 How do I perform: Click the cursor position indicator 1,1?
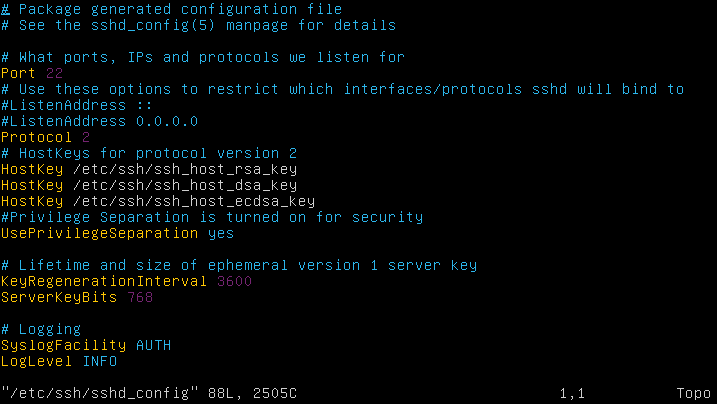coord(572,393)
